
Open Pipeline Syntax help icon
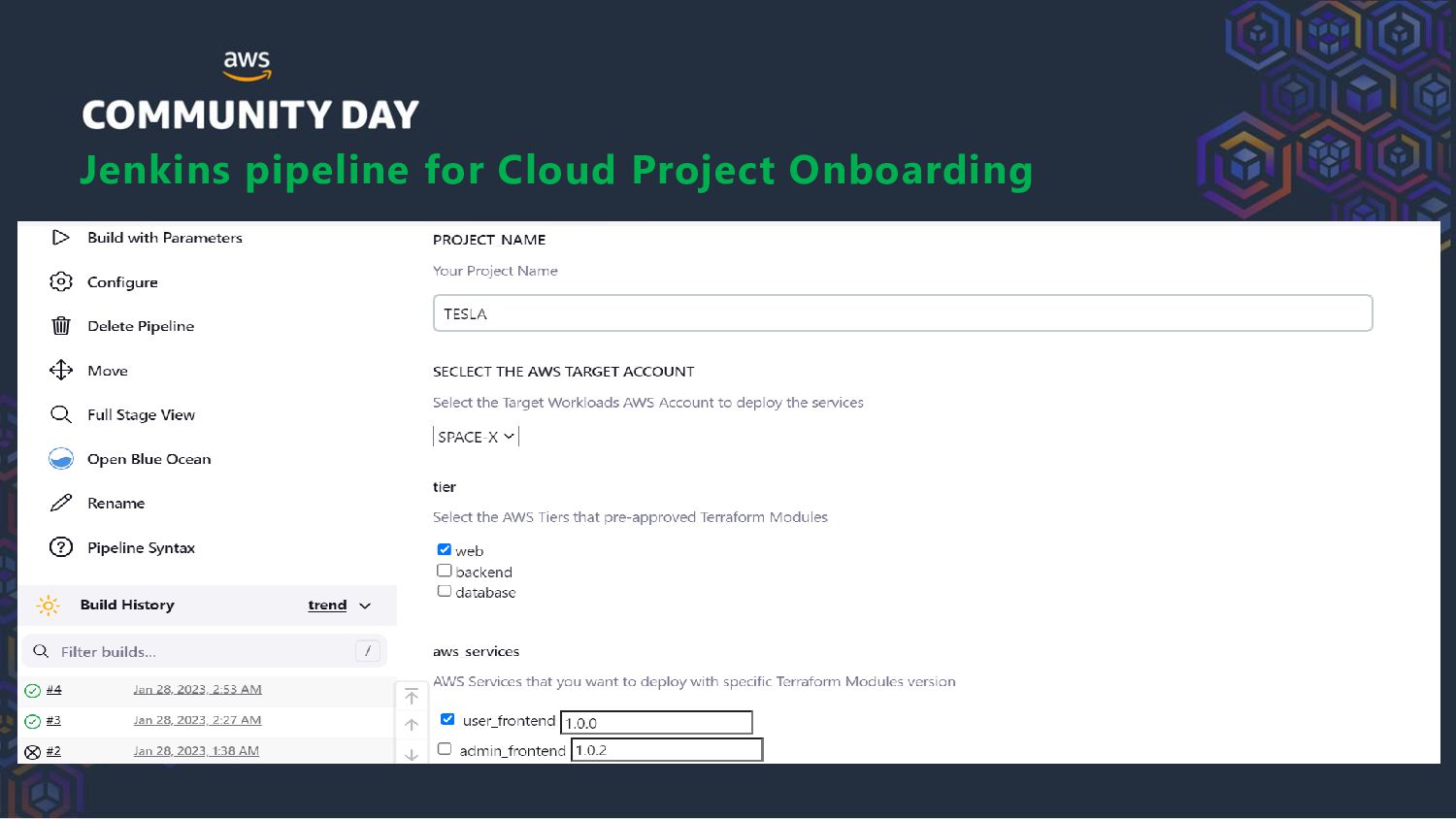click(60, 547)
